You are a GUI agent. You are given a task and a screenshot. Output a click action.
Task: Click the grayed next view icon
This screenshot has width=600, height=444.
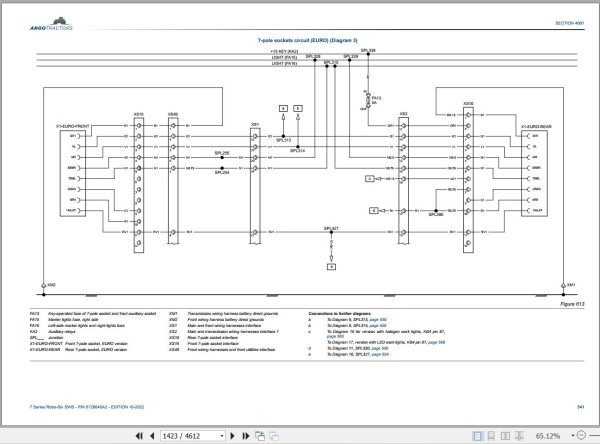point(274,436)
